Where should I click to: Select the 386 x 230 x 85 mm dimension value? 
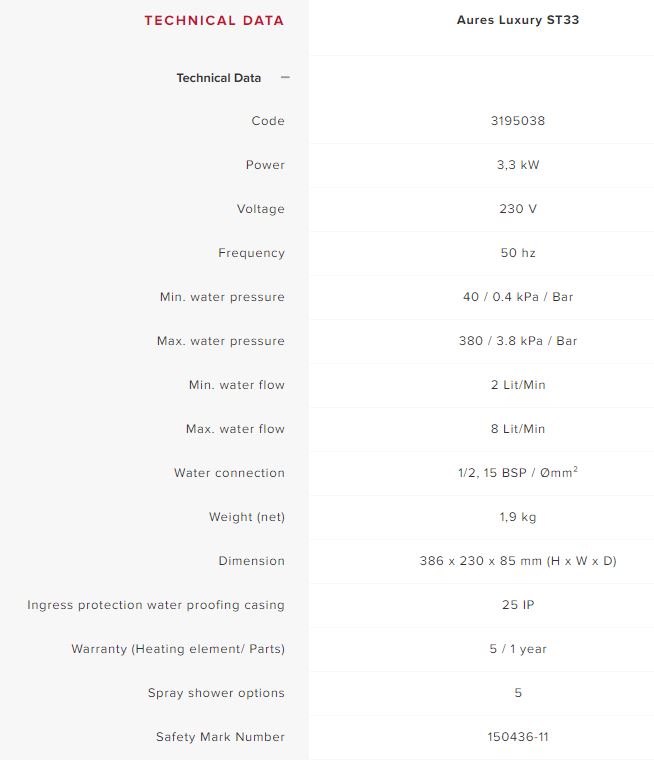[518, 561]
